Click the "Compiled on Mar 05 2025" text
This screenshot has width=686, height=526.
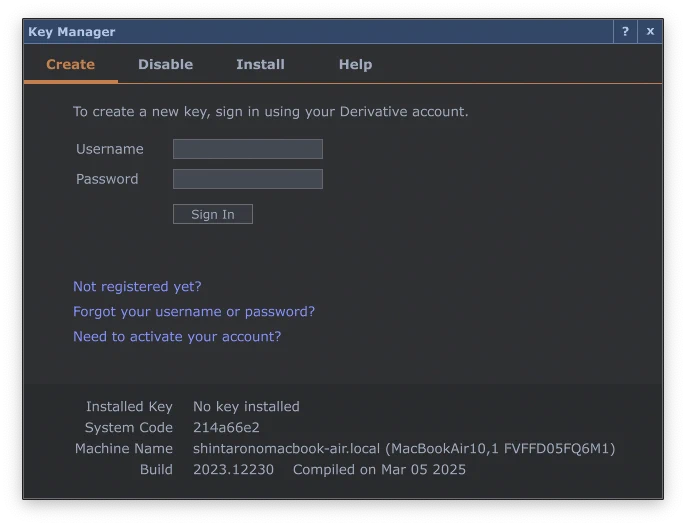(379, 469)
